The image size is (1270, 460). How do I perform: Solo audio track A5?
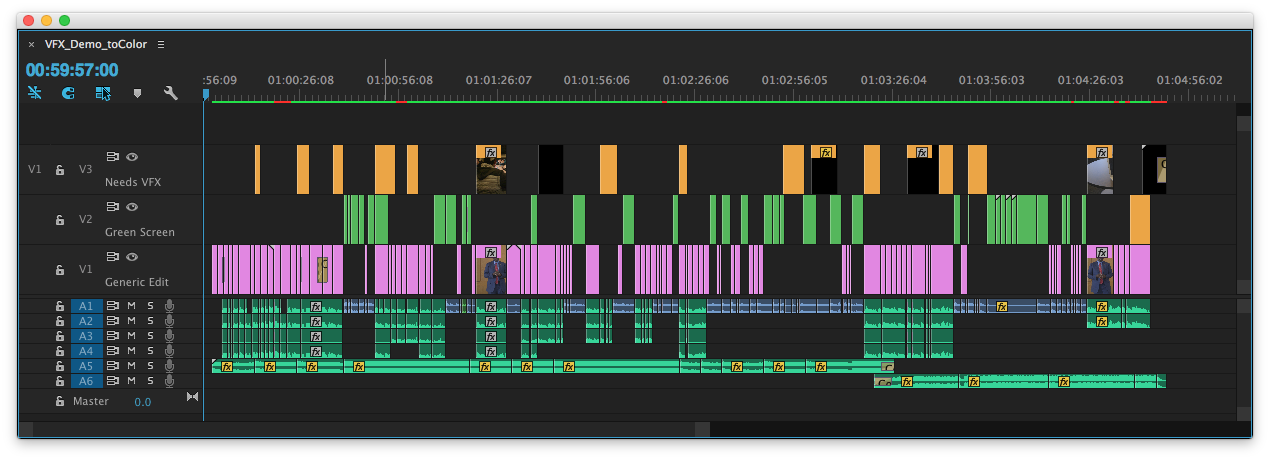150,366
